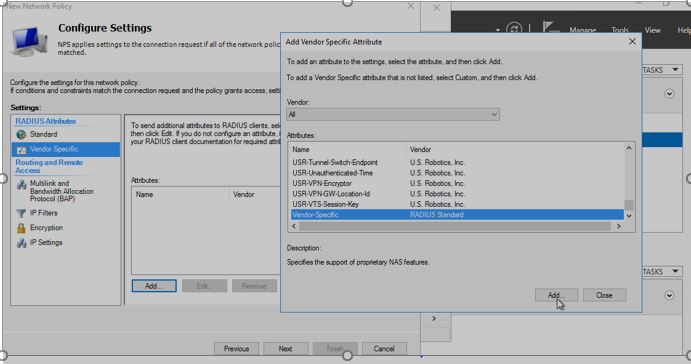Image resolution: width=691 pixels, height=364 pixels.
Task: Click Close in Vendor Specific Attribute dialog
Action: coord(604,295)
